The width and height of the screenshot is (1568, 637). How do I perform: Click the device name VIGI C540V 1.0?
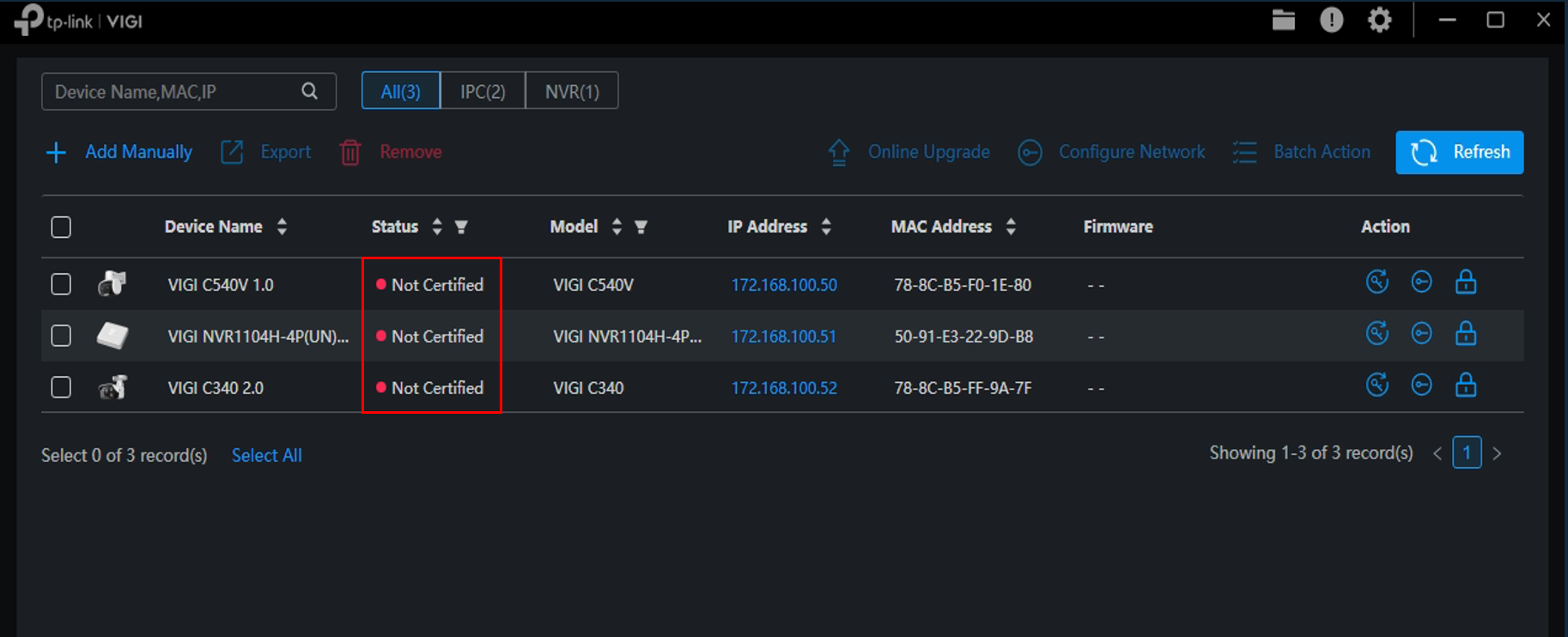click(x=221, y=284)
